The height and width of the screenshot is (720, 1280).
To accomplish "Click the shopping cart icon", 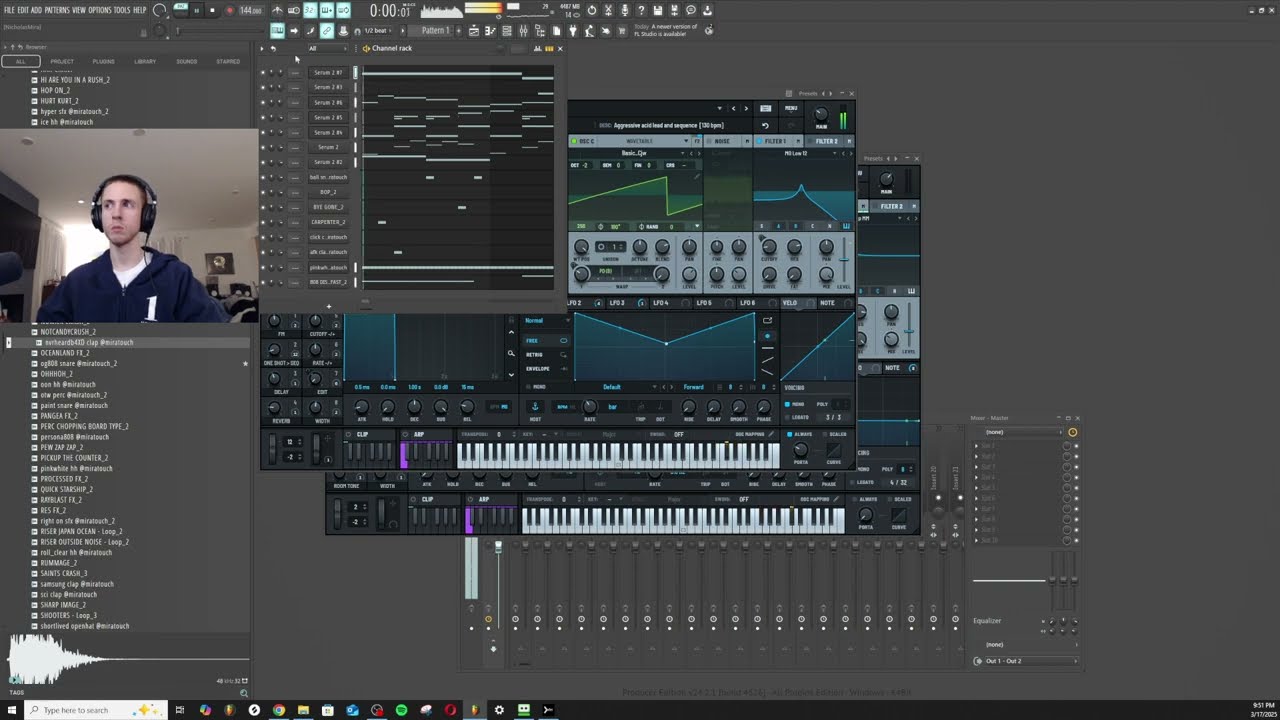I will 622,31.
